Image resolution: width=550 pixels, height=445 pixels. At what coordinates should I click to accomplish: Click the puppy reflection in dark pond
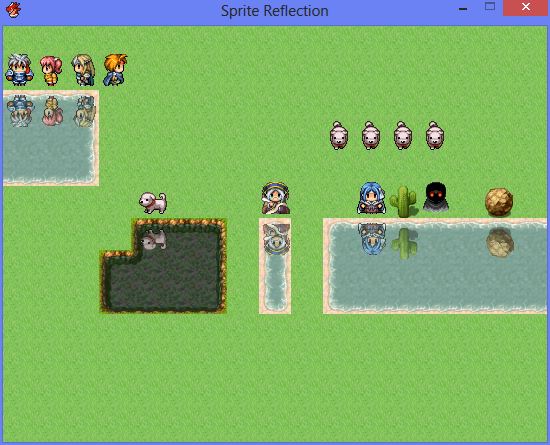(x=154, y=240)
